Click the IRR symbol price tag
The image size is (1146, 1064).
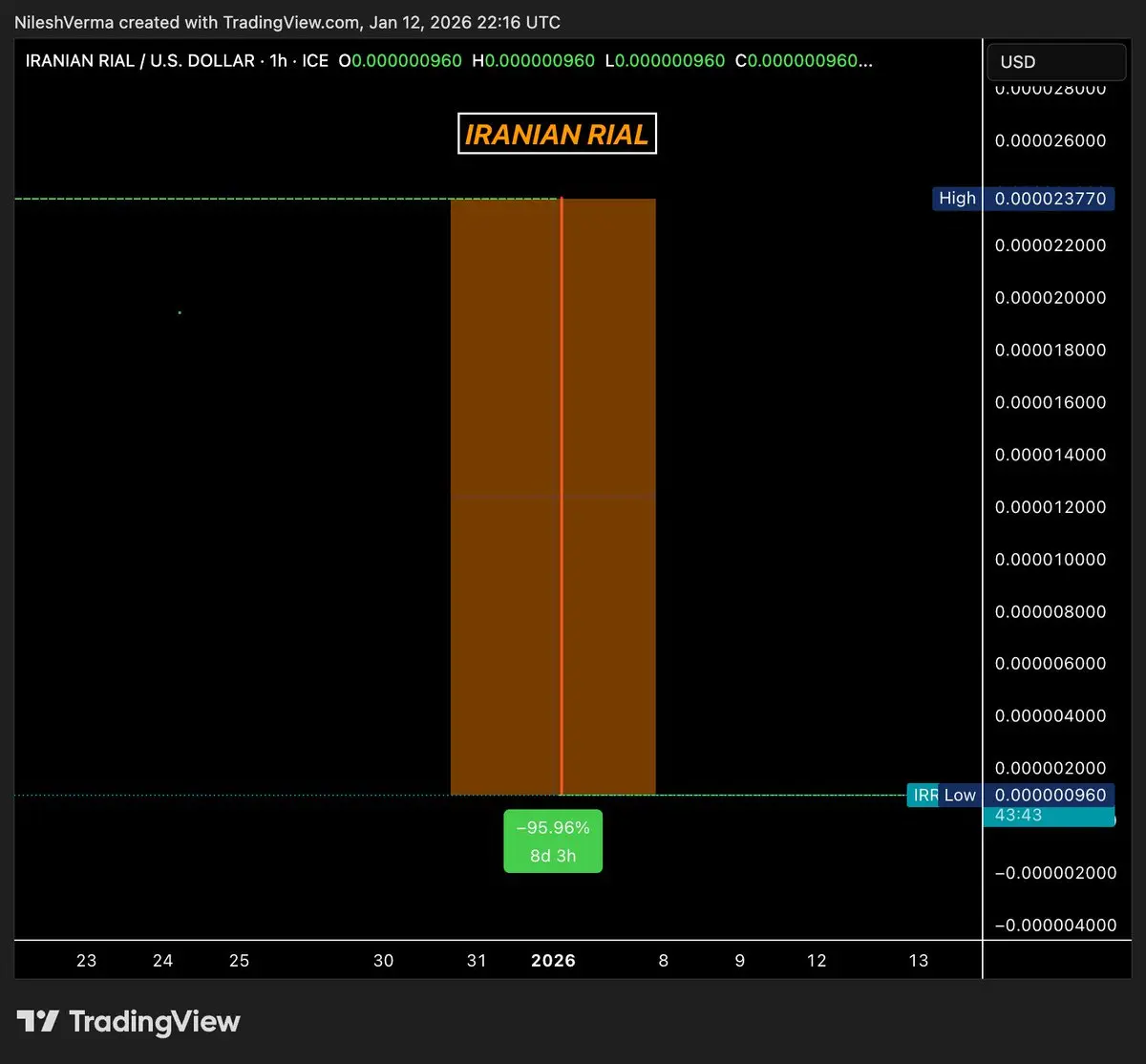tap(923, 795)
